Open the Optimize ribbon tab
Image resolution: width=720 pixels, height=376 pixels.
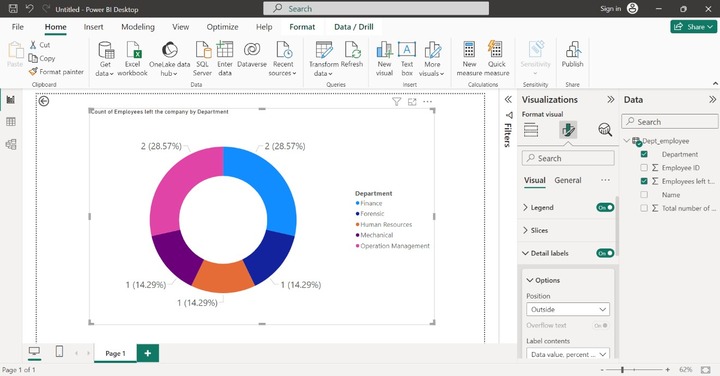point(222,27)
